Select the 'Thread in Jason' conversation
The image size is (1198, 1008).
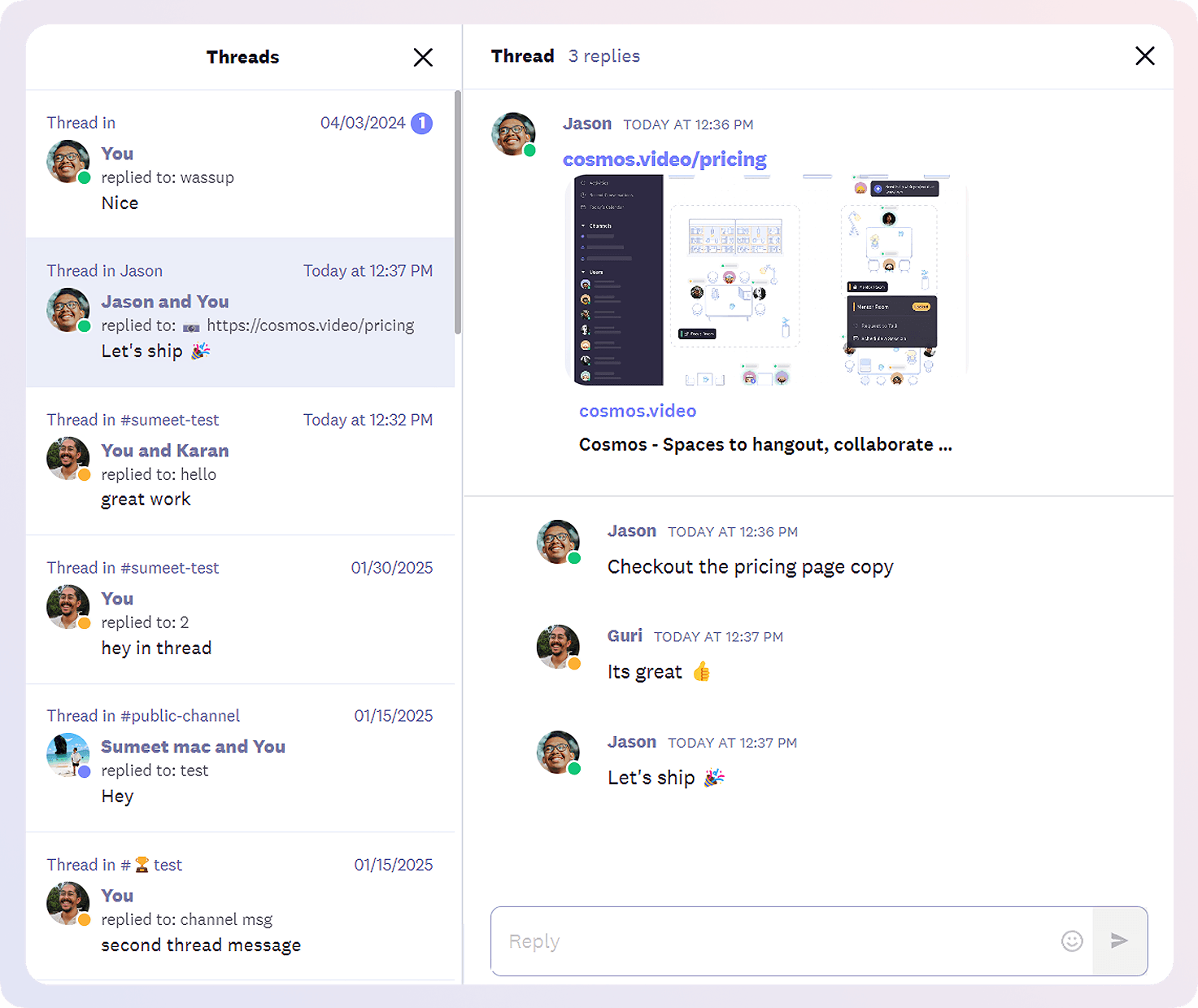[240, 312]
